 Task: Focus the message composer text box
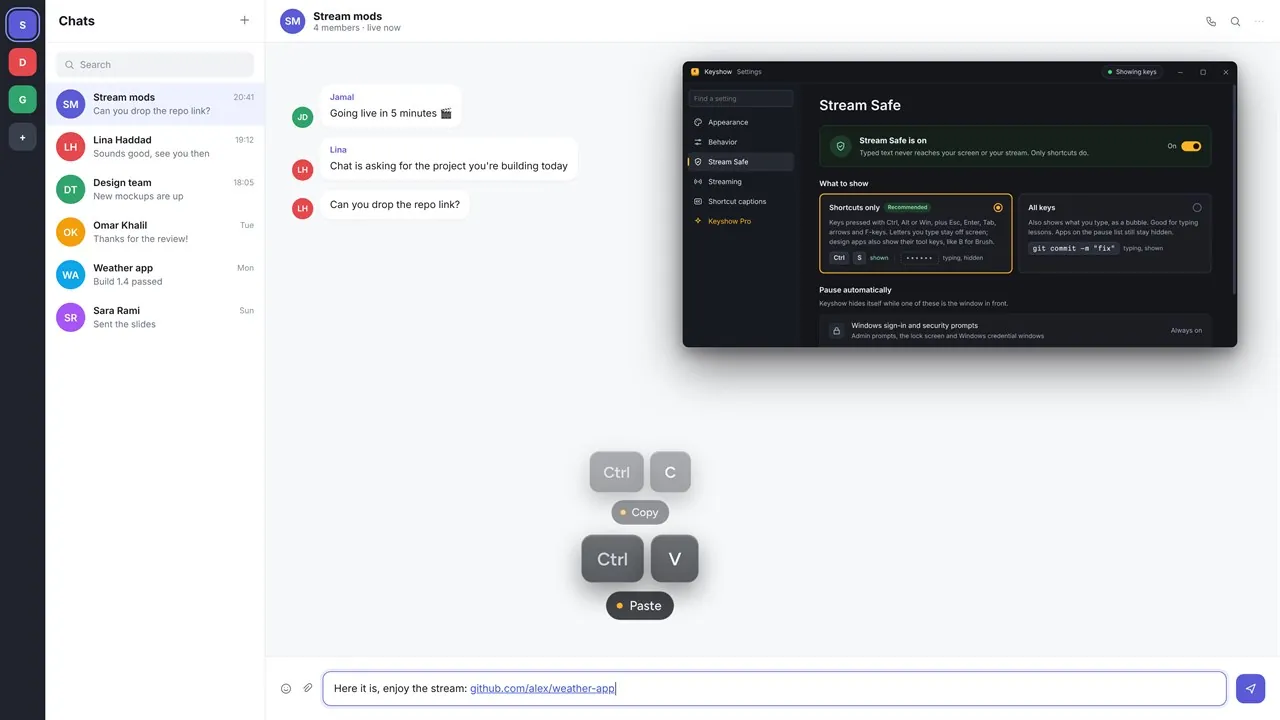774,688
